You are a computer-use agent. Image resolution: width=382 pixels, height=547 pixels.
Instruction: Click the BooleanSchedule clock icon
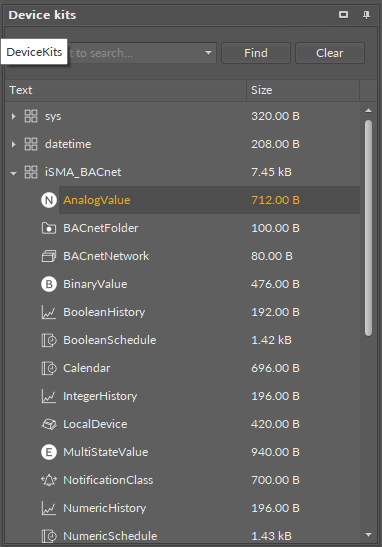(49, 340)
